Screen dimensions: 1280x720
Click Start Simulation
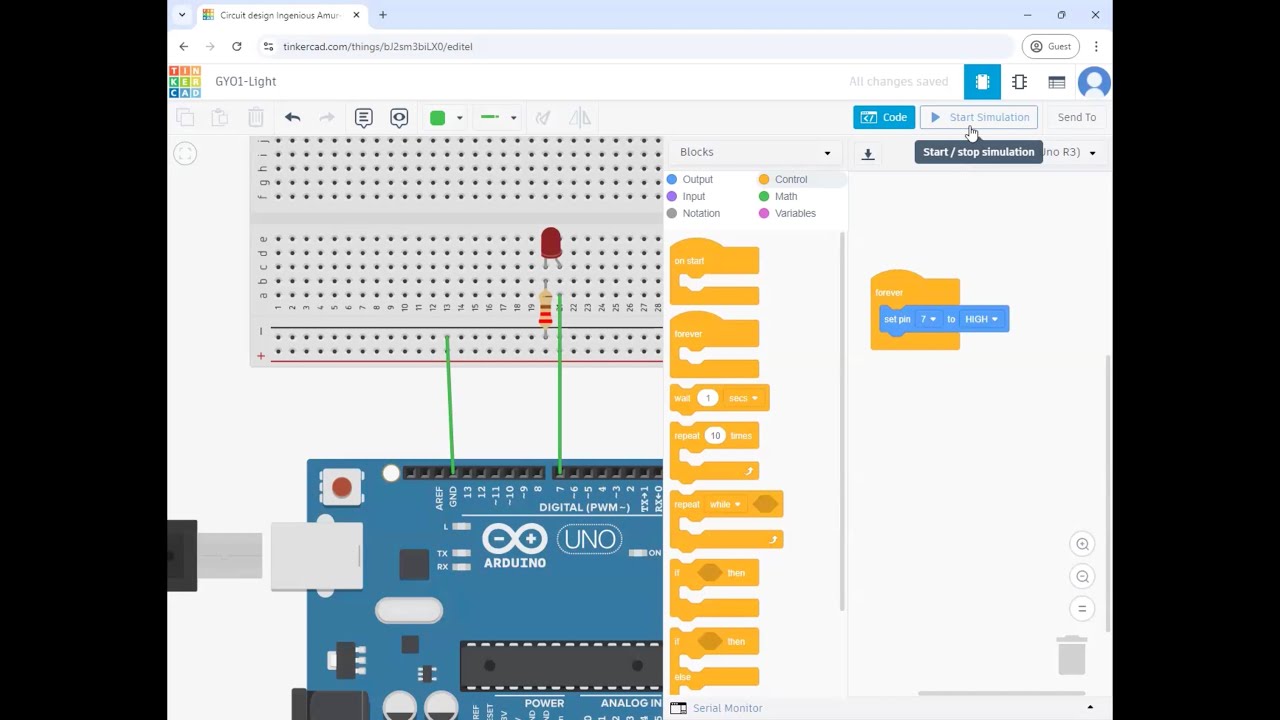pyautogui.click(x=979, y=117)
